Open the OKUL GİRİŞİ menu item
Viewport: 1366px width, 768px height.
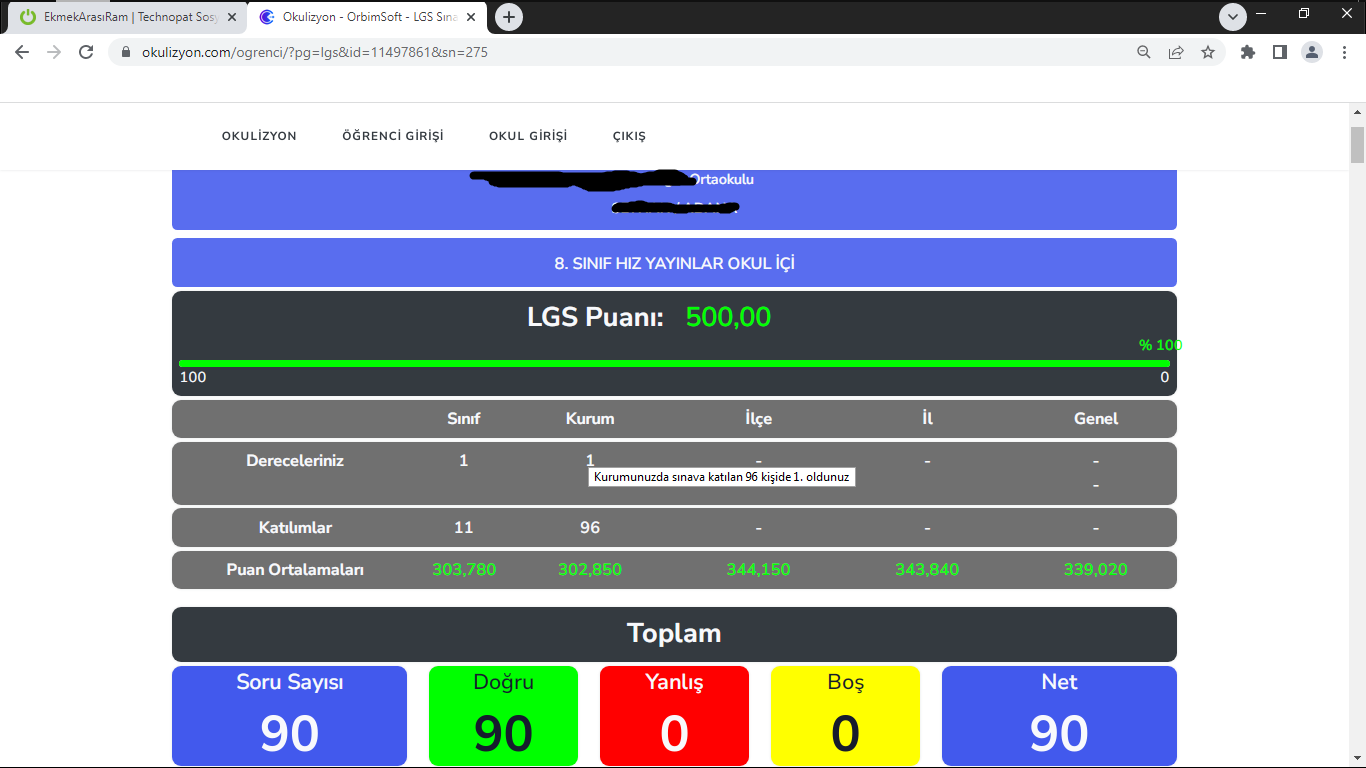pos(528,136)
